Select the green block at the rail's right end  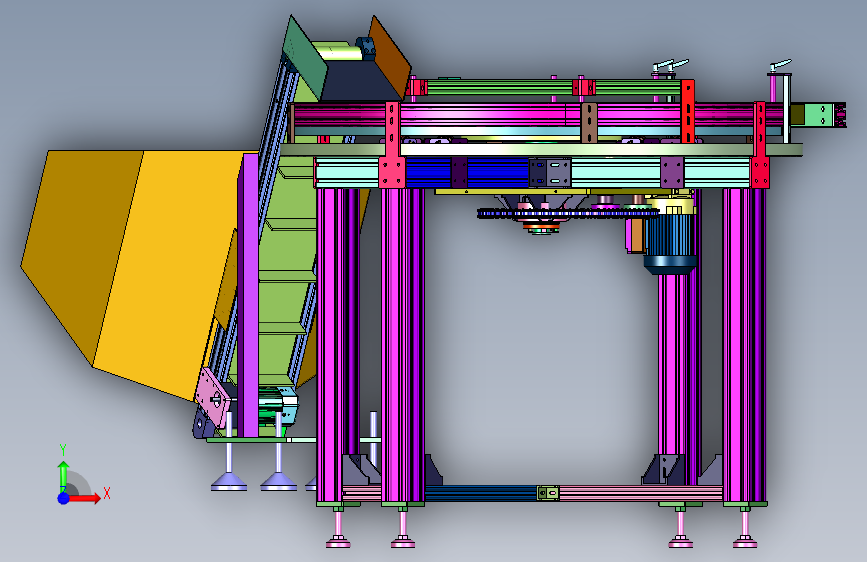[x=820, y=116]
